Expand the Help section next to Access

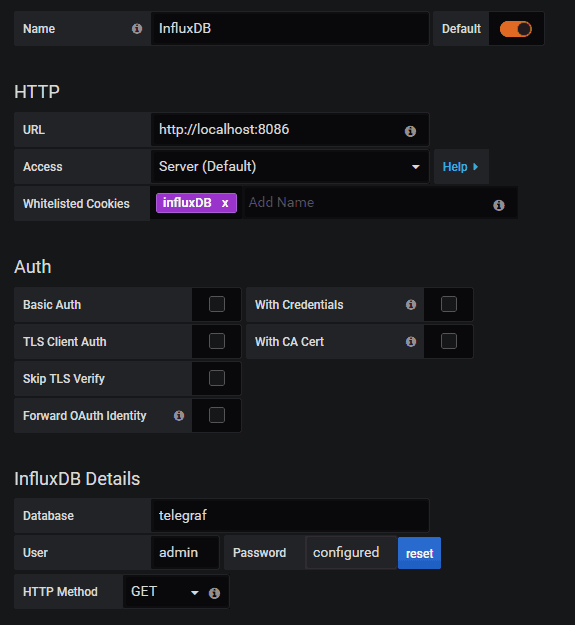coord(461,167)
